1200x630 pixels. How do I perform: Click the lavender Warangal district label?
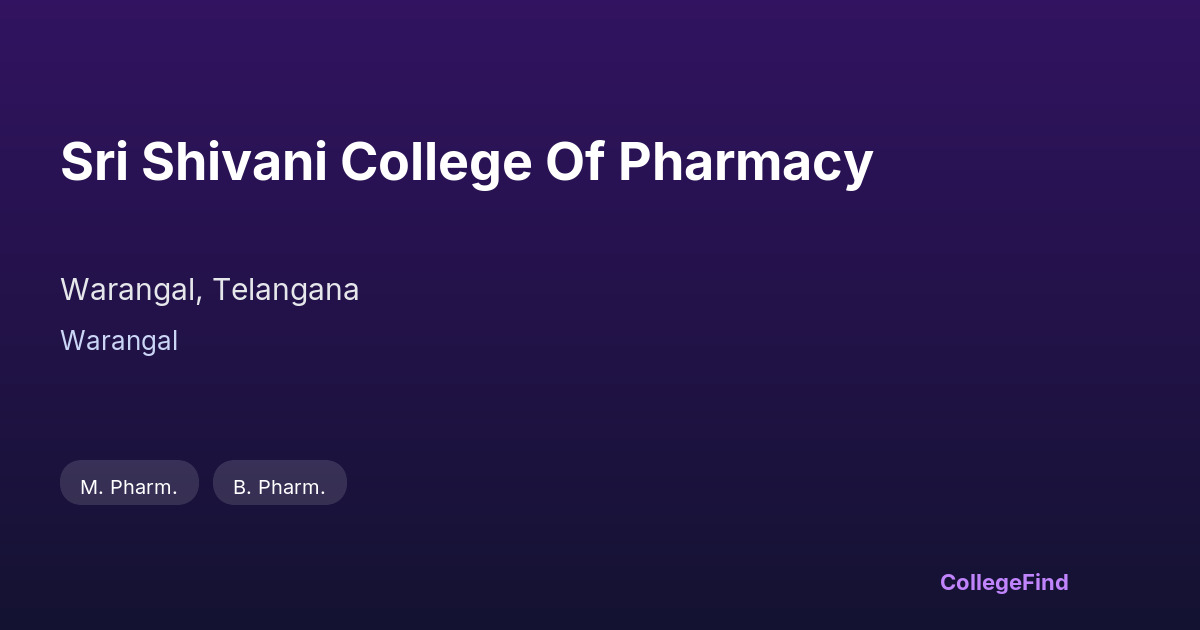pos(119,341)
